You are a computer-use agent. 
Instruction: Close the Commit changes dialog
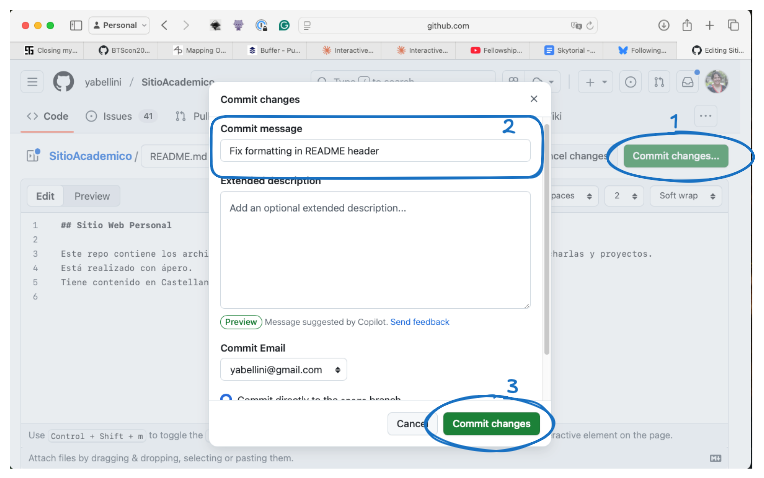[533, 99]
